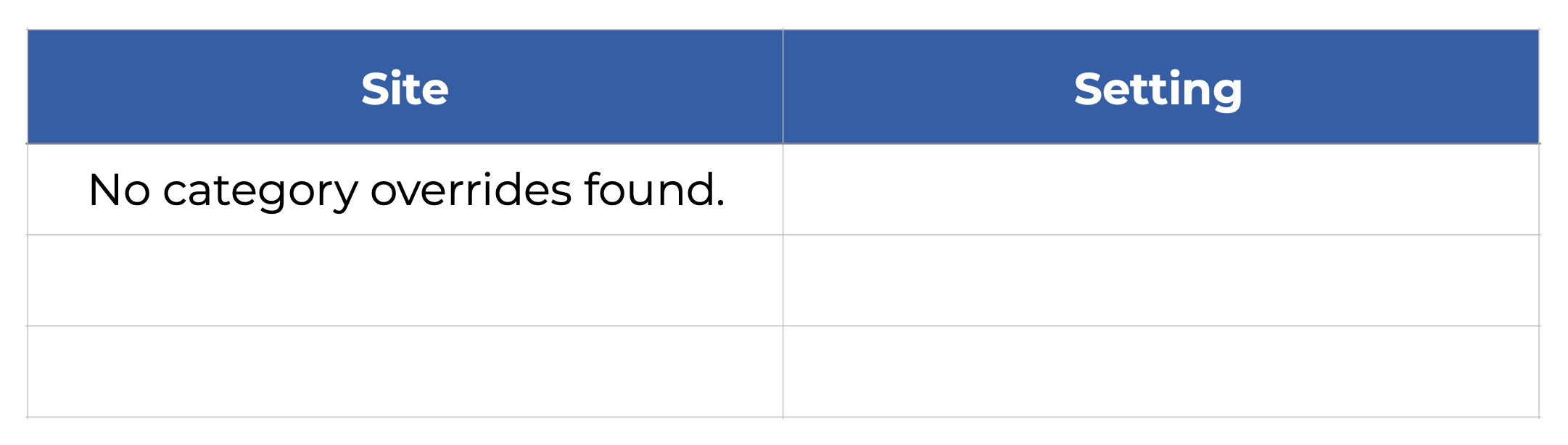This screenshot has height=445, width=1568.
Task: Click the column divider in the first row
Action: click(783, 190)
